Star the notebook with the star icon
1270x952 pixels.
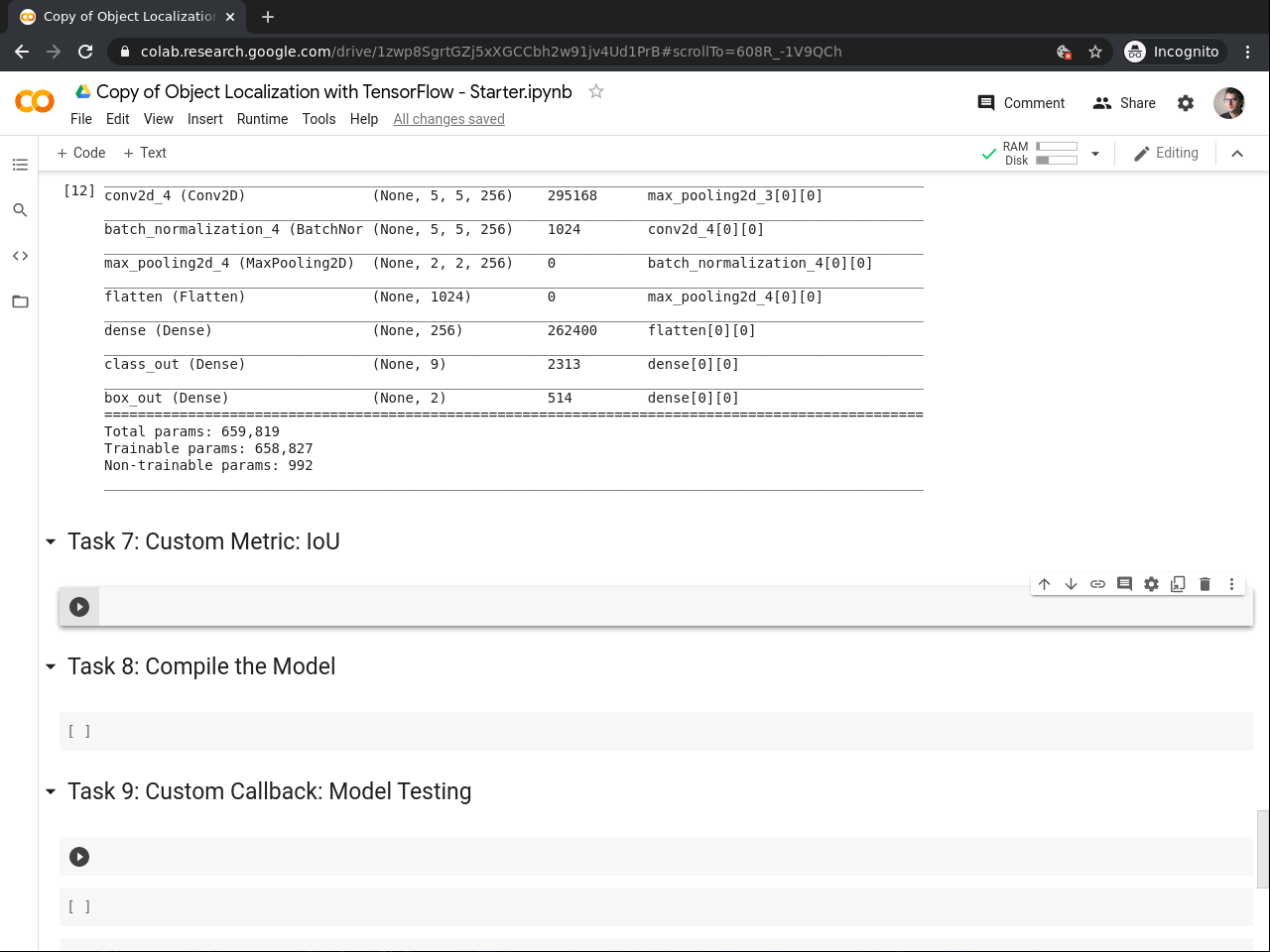click(x=596, y=91)
